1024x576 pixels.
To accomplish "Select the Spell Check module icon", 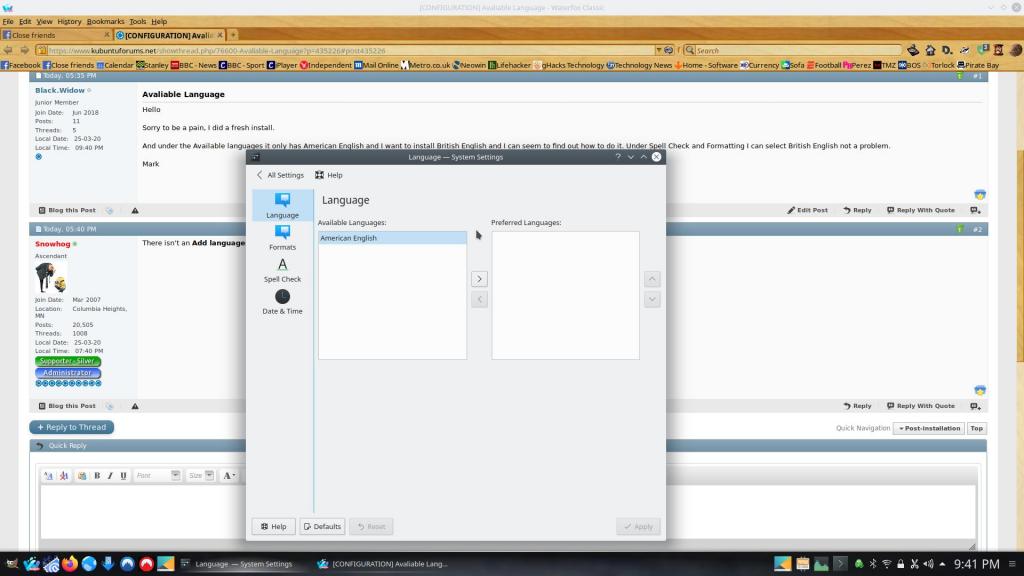I will click(282, 269).
